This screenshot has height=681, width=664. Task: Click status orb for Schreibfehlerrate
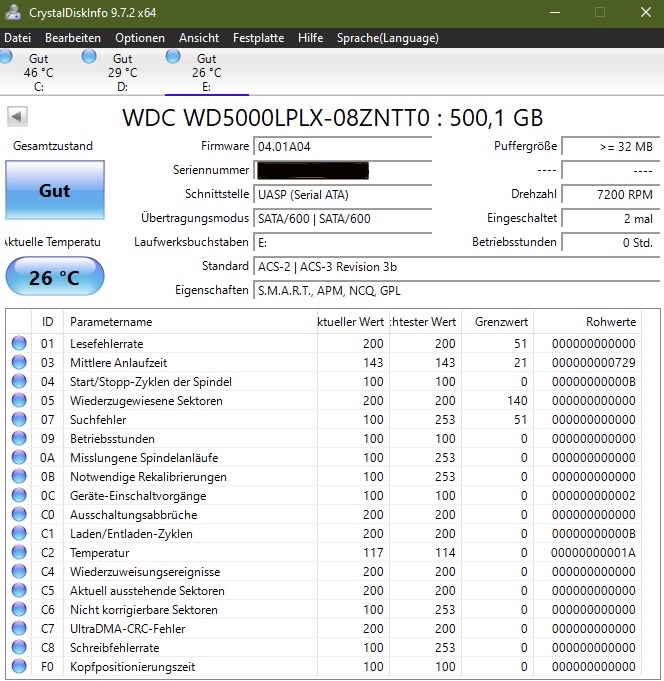click(19, 647)
